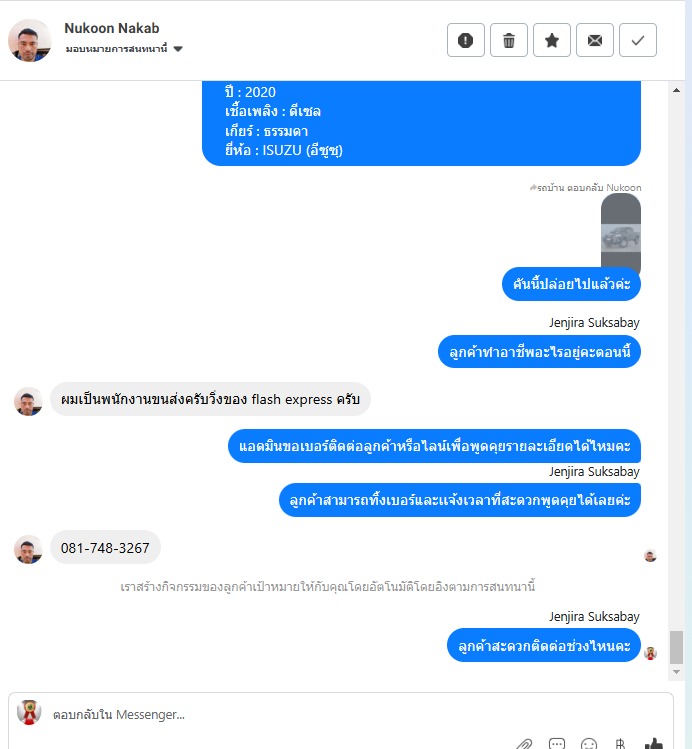Delete conversation using the trash icon

pos(509,40)
